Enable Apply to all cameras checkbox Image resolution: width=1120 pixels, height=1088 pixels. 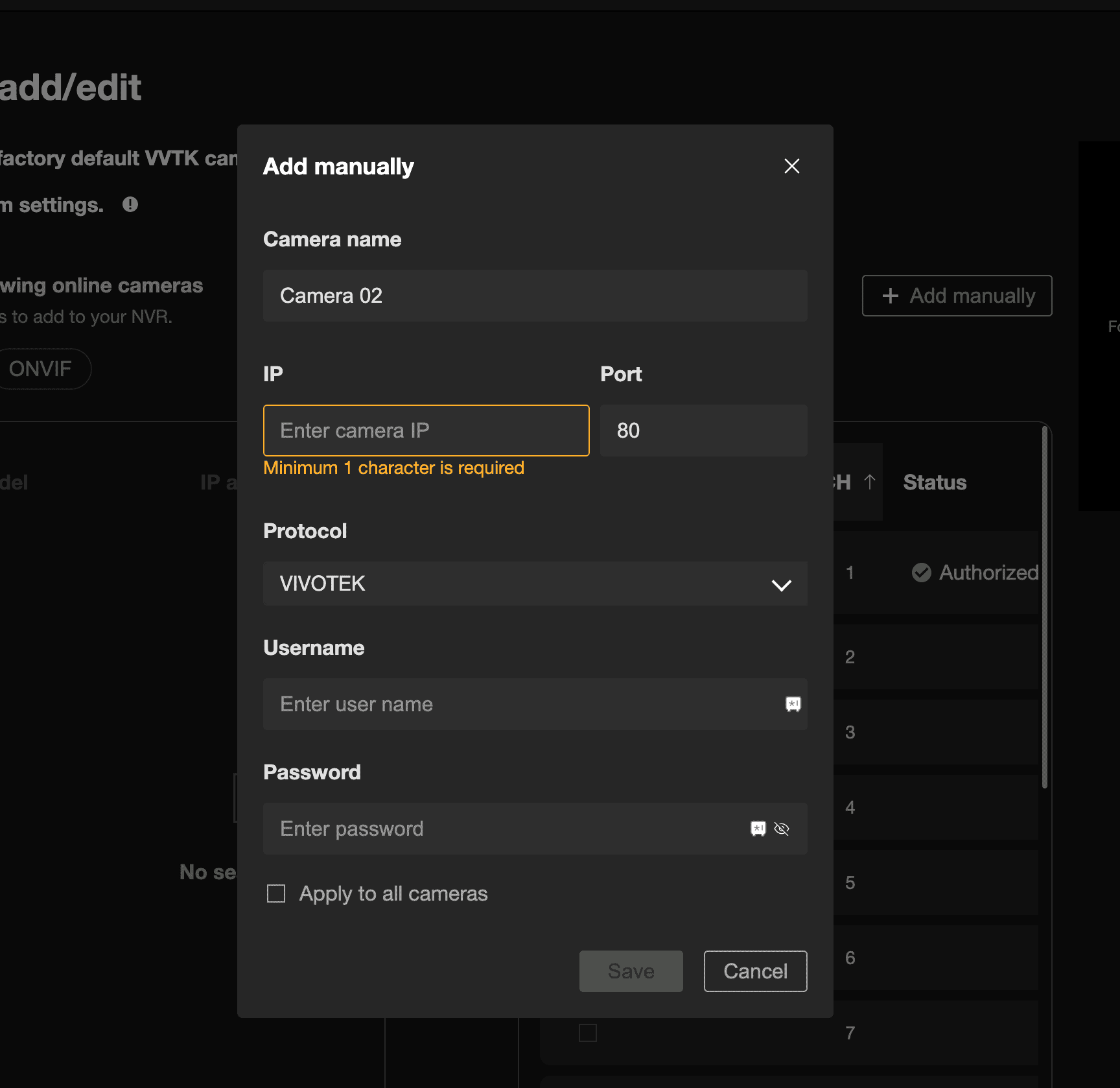pyautogui.click(x=276, y=893)
